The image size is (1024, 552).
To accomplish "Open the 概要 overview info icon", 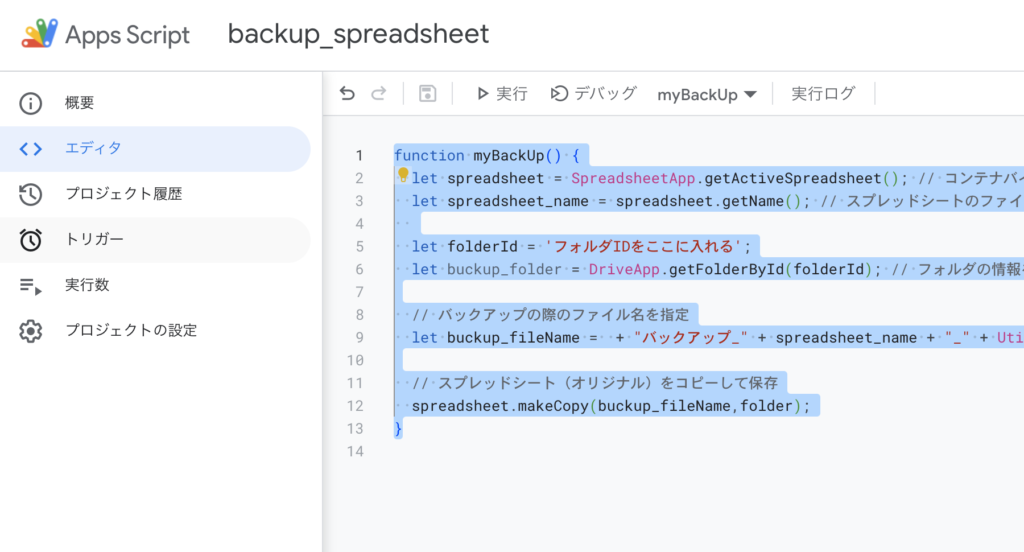I will click(x=31, y=103).
